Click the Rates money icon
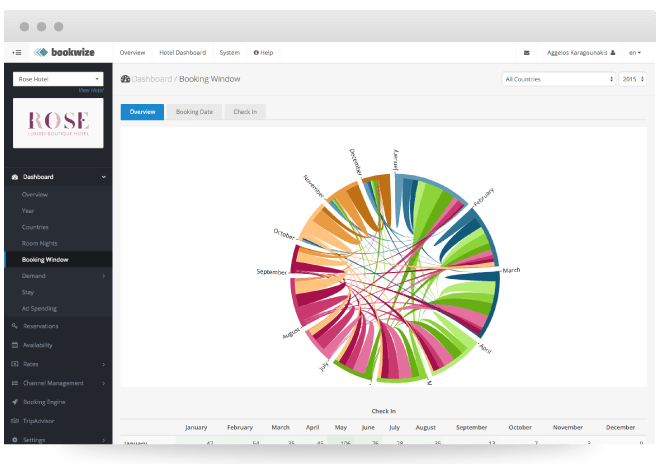The height and width of the screenshot is (464, 660). tap(15, 364)
